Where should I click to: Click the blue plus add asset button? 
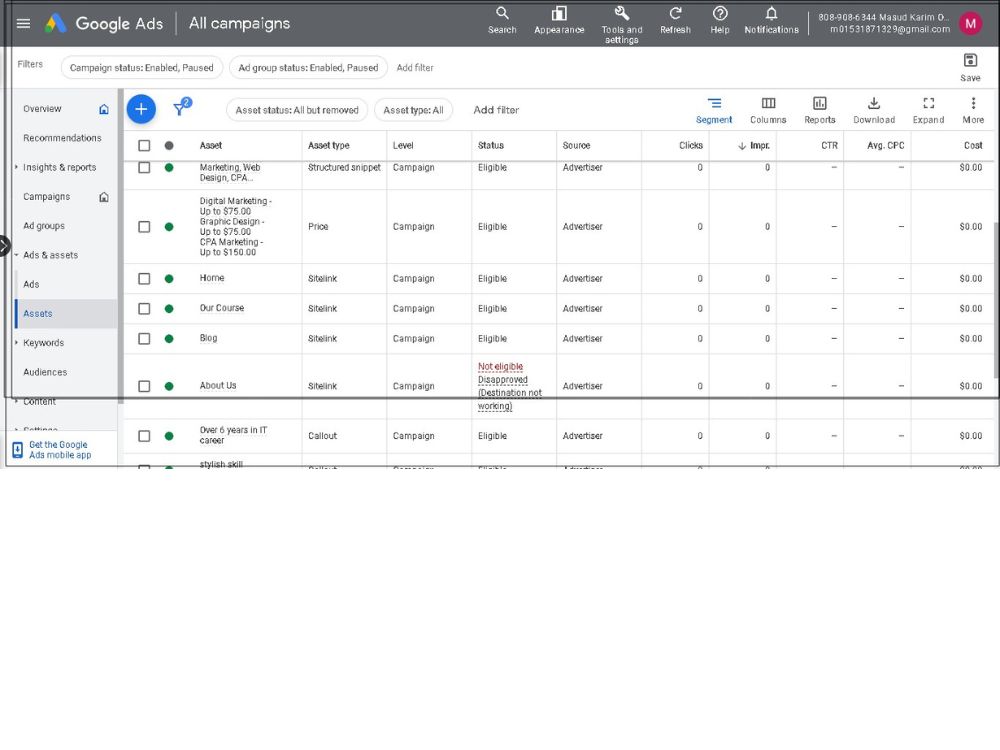(x=141, y=109)
